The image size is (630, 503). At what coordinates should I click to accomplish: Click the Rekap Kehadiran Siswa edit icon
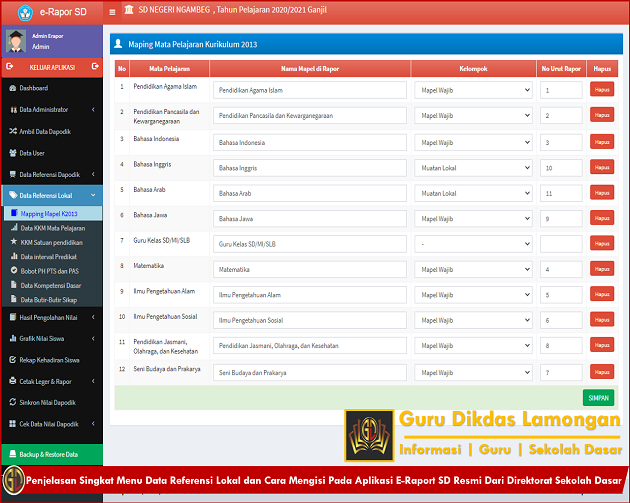pos(12,360)
